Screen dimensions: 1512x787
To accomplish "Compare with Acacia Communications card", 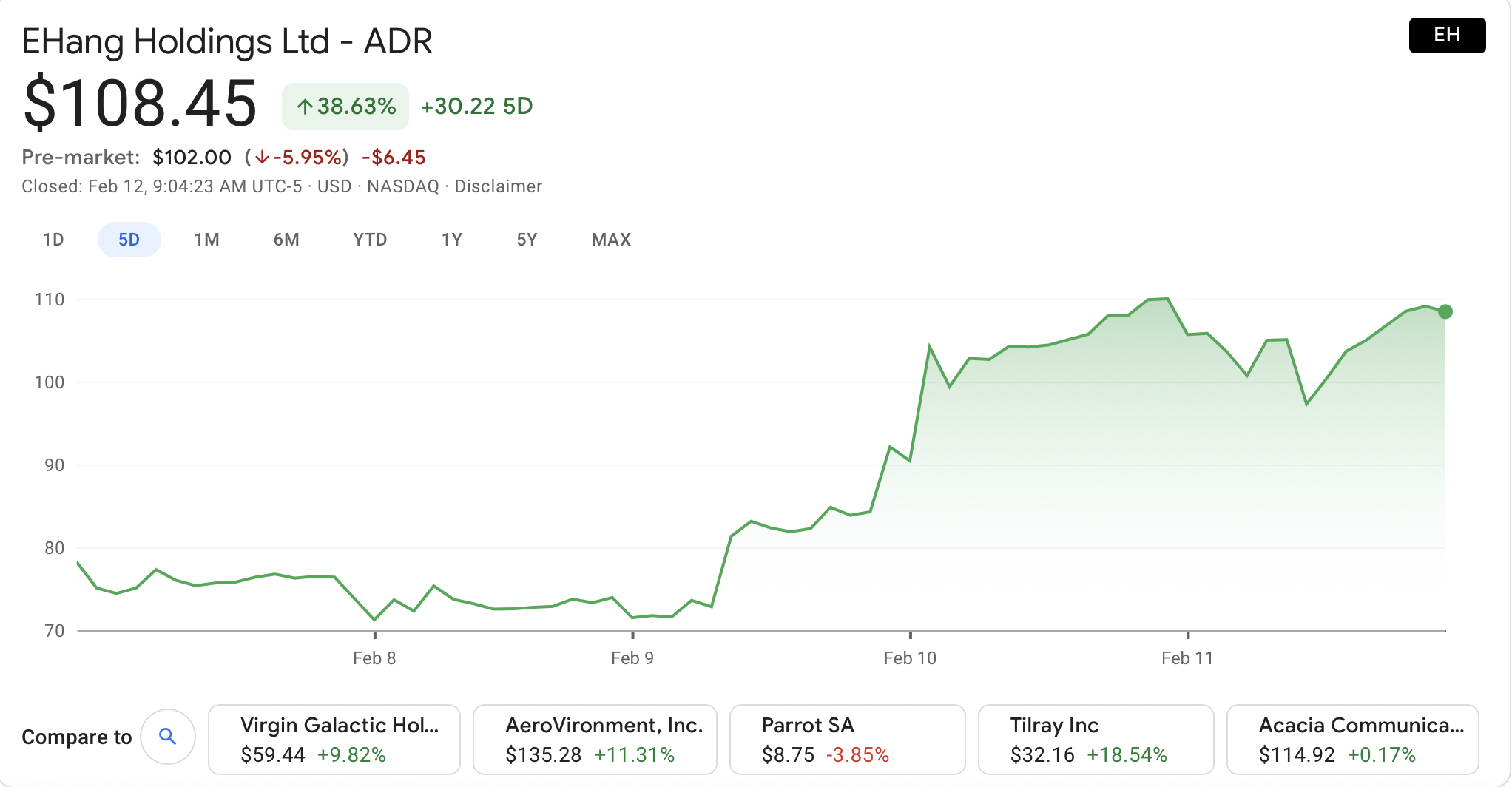I will (1353, 739).
